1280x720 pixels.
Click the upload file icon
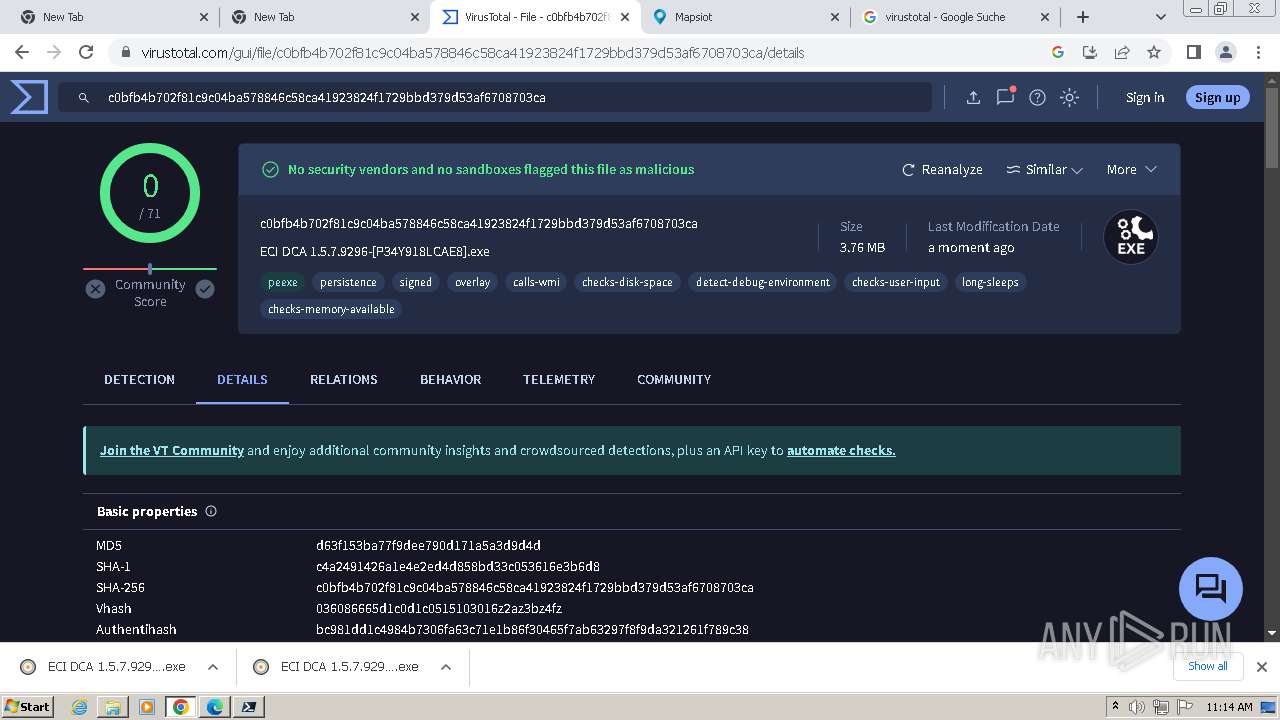973,97
